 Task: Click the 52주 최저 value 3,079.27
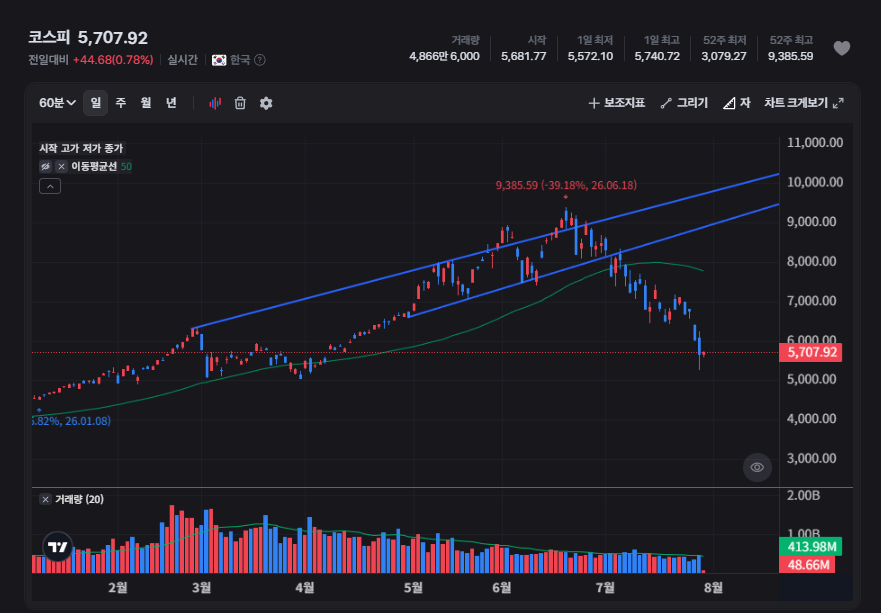tap(724, 56)
